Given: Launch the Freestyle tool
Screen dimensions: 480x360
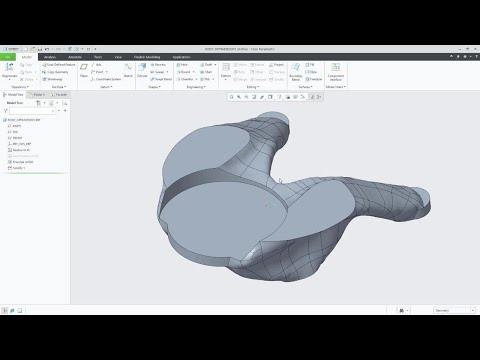Looking at the screenshot, I should [x=314, y=79].
